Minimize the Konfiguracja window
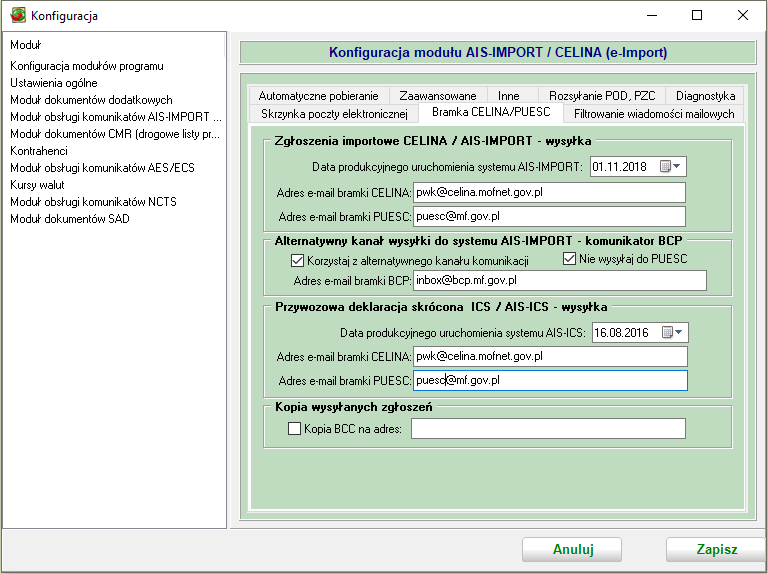768x574 pixels. tap(651, 15)
